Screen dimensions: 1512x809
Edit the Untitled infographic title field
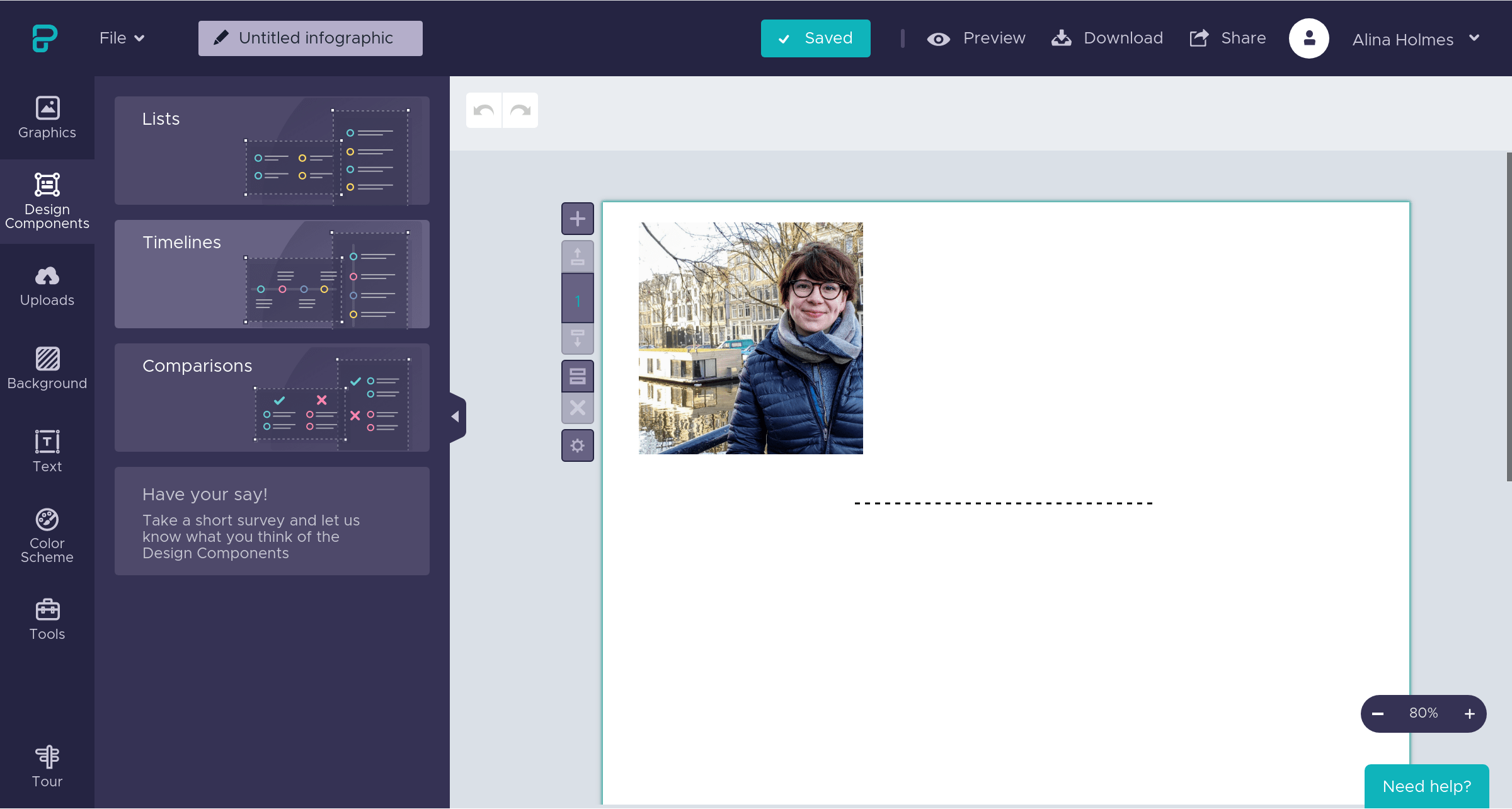[311, 38]
